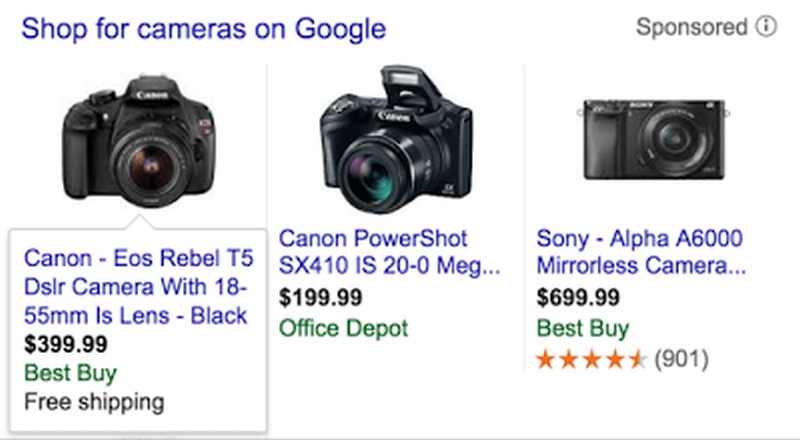Select the Canon PowerShot SX410 camera image

pos(396,139)
